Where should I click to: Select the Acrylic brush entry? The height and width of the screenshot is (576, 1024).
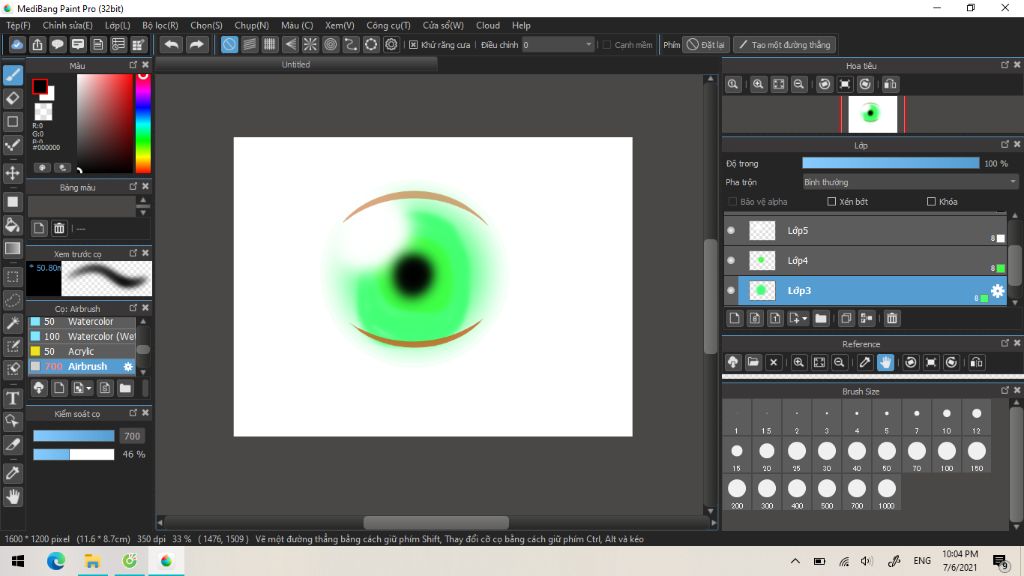click(82, 351)
